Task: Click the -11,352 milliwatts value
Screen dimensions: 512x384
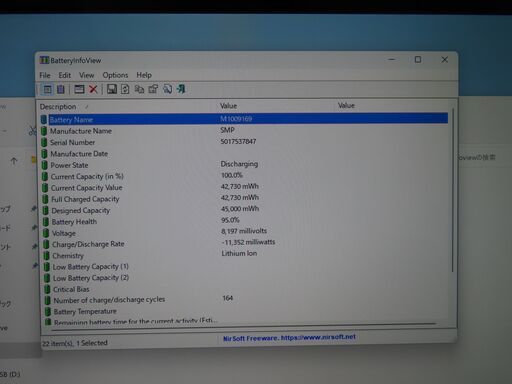Action: point(248,242)
